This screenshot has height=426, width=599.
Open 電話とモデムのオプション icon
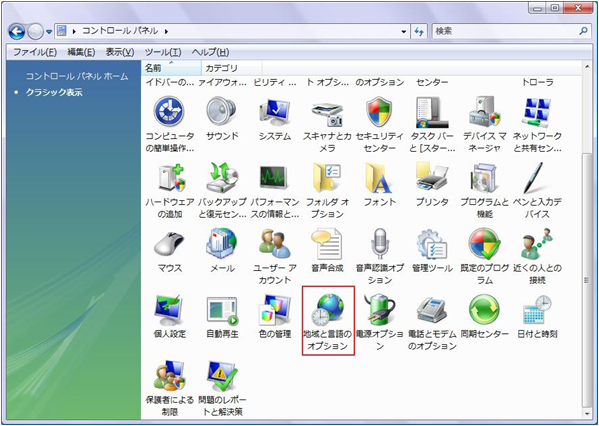click(x=432, y=310)
